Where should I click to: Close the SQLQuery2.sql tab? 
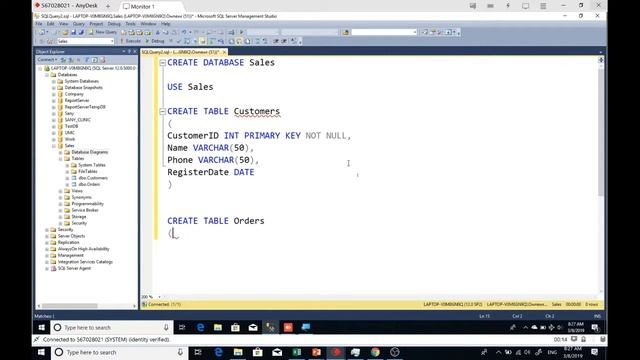click(x=224, y=52)
